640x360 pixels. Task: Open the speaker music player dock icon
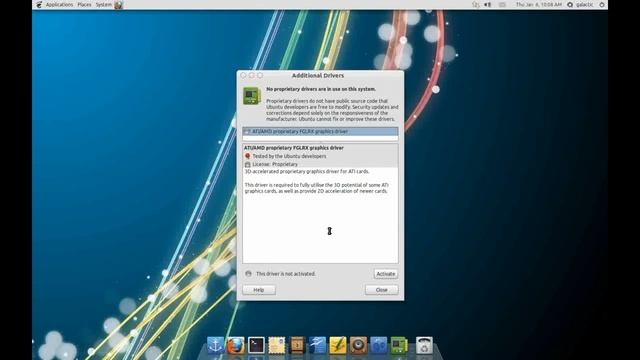pos(358,345)
